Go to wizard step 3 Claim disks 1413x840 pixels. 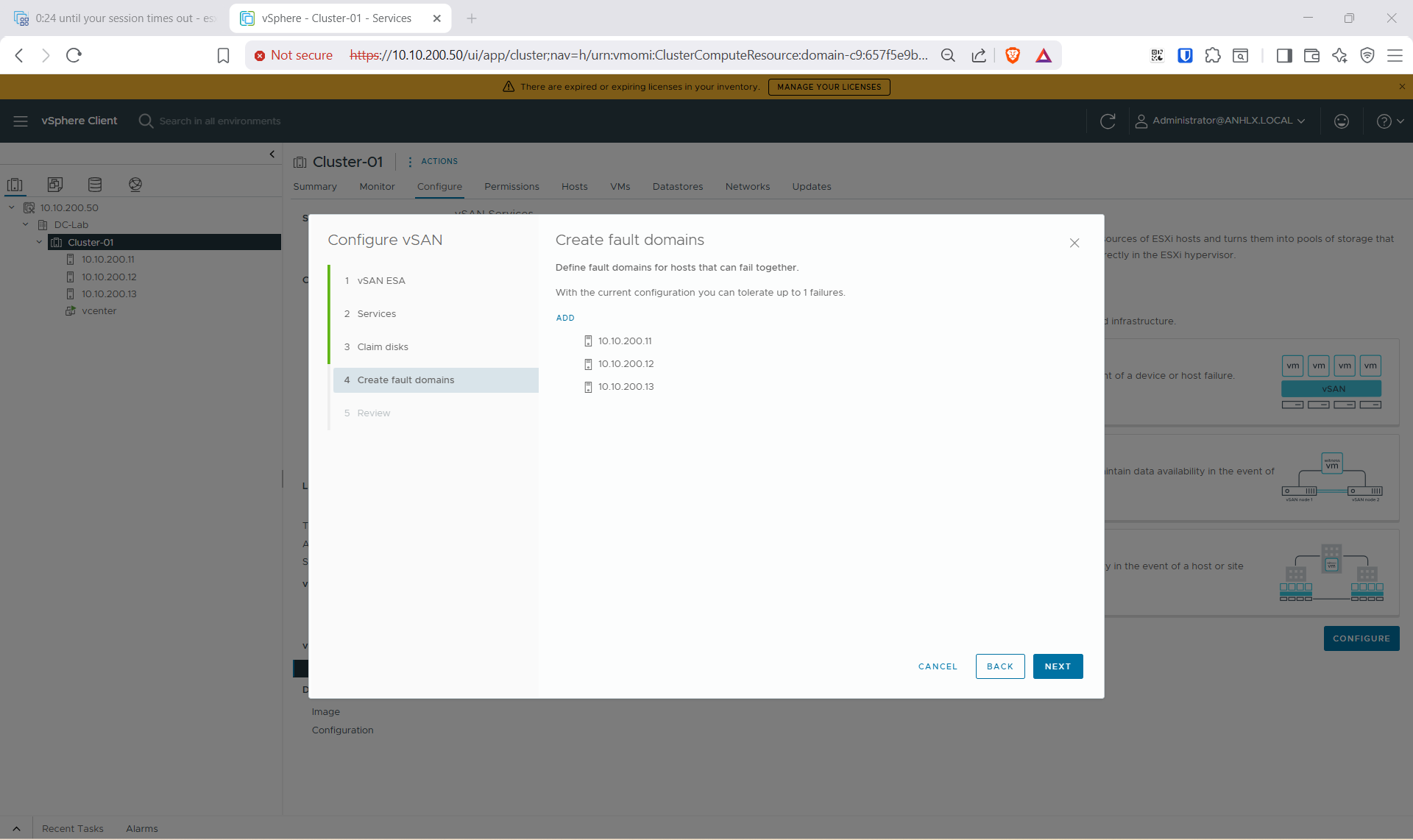pyautogui.click(x=436, y=346)
